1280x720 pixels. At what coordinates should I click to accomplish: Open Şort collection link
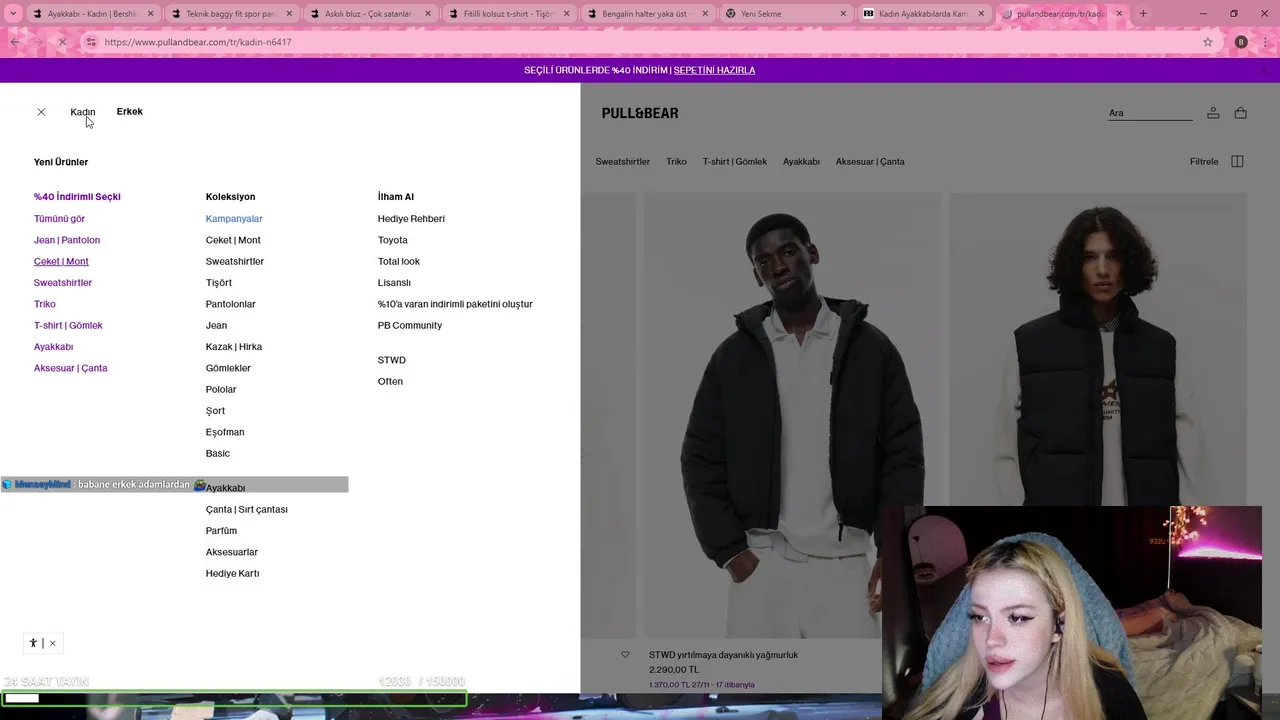[215, 410]
